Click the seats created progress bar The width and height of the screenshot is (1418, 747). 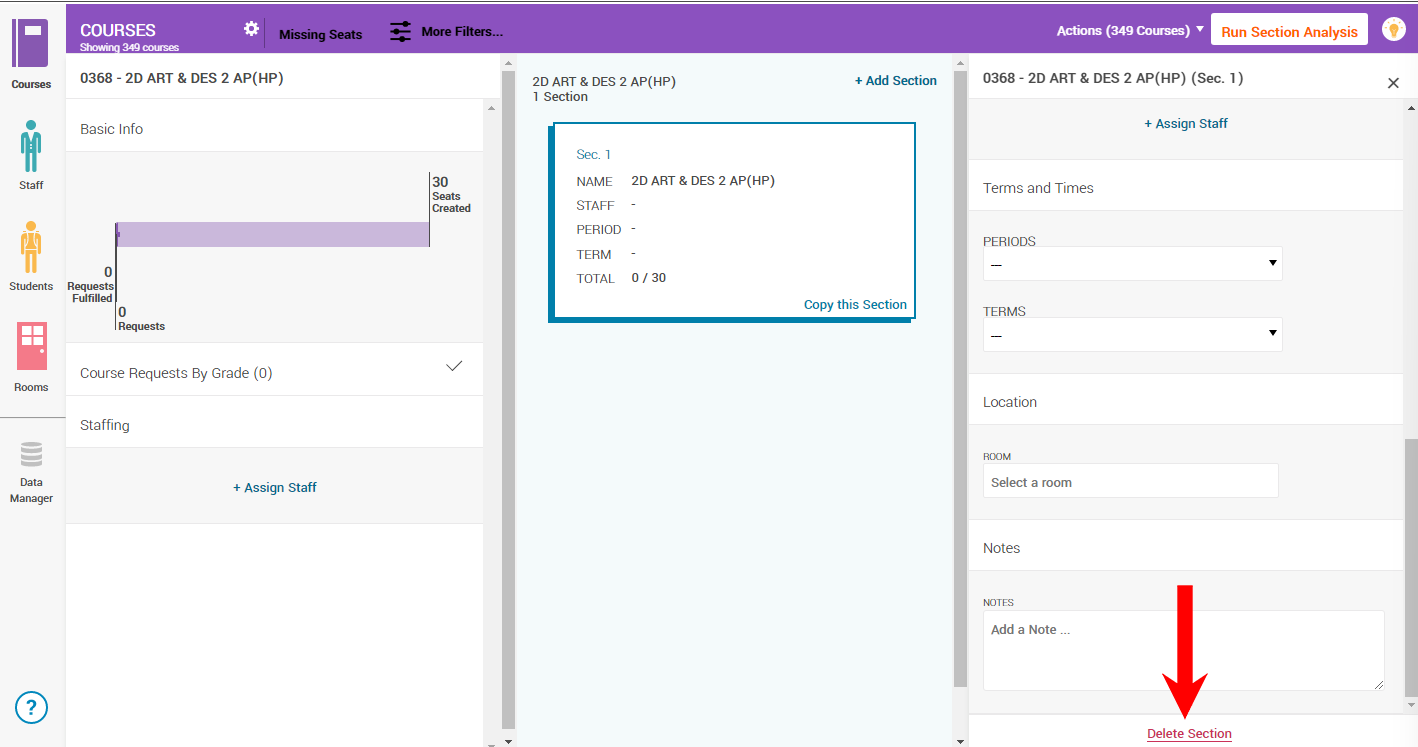pos(272,234)
